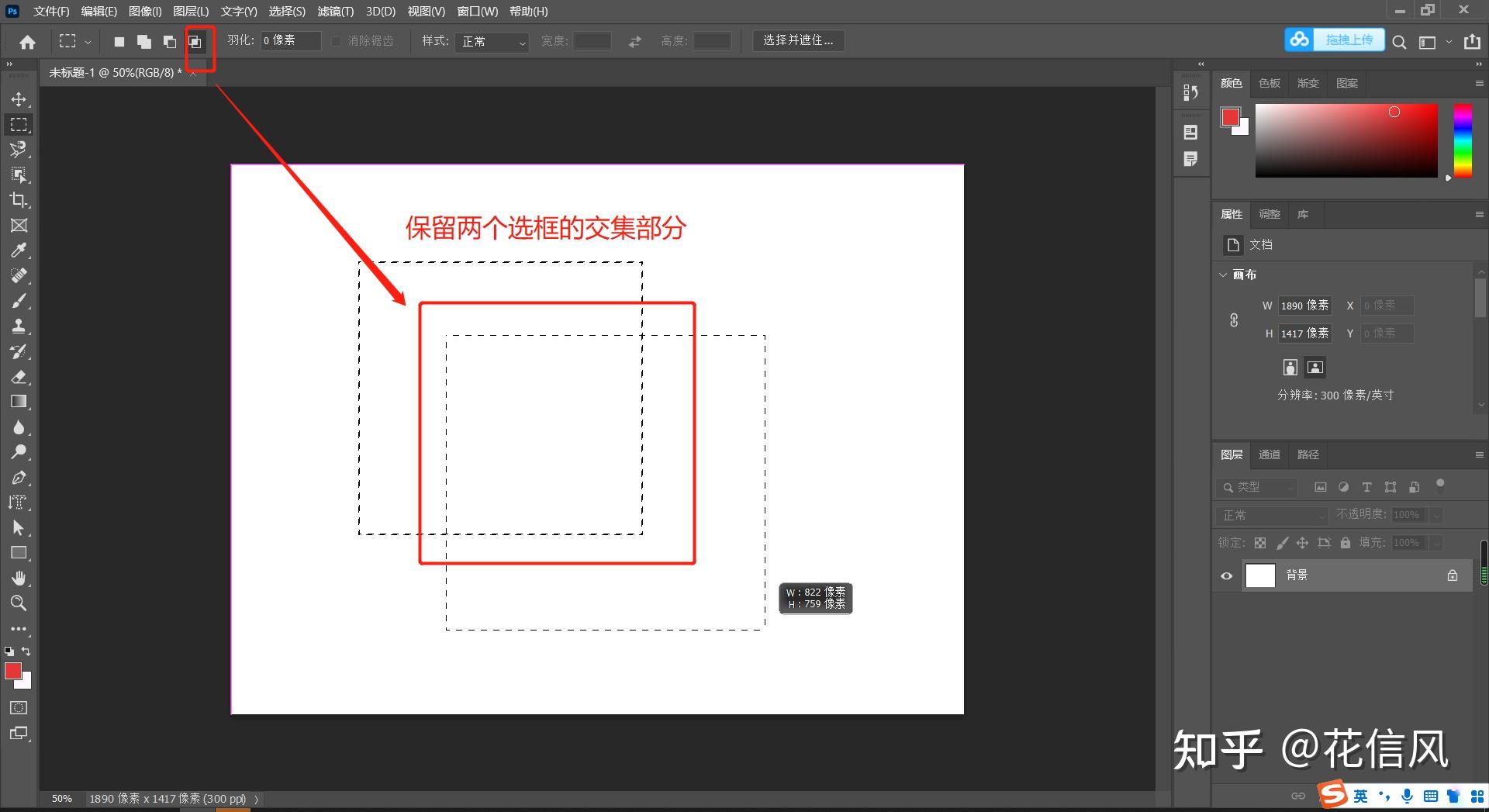The width and height of the screenshot is (1489, 812).
Task: Select the Rectangular Marquee tool
Action: click(19, 124)
